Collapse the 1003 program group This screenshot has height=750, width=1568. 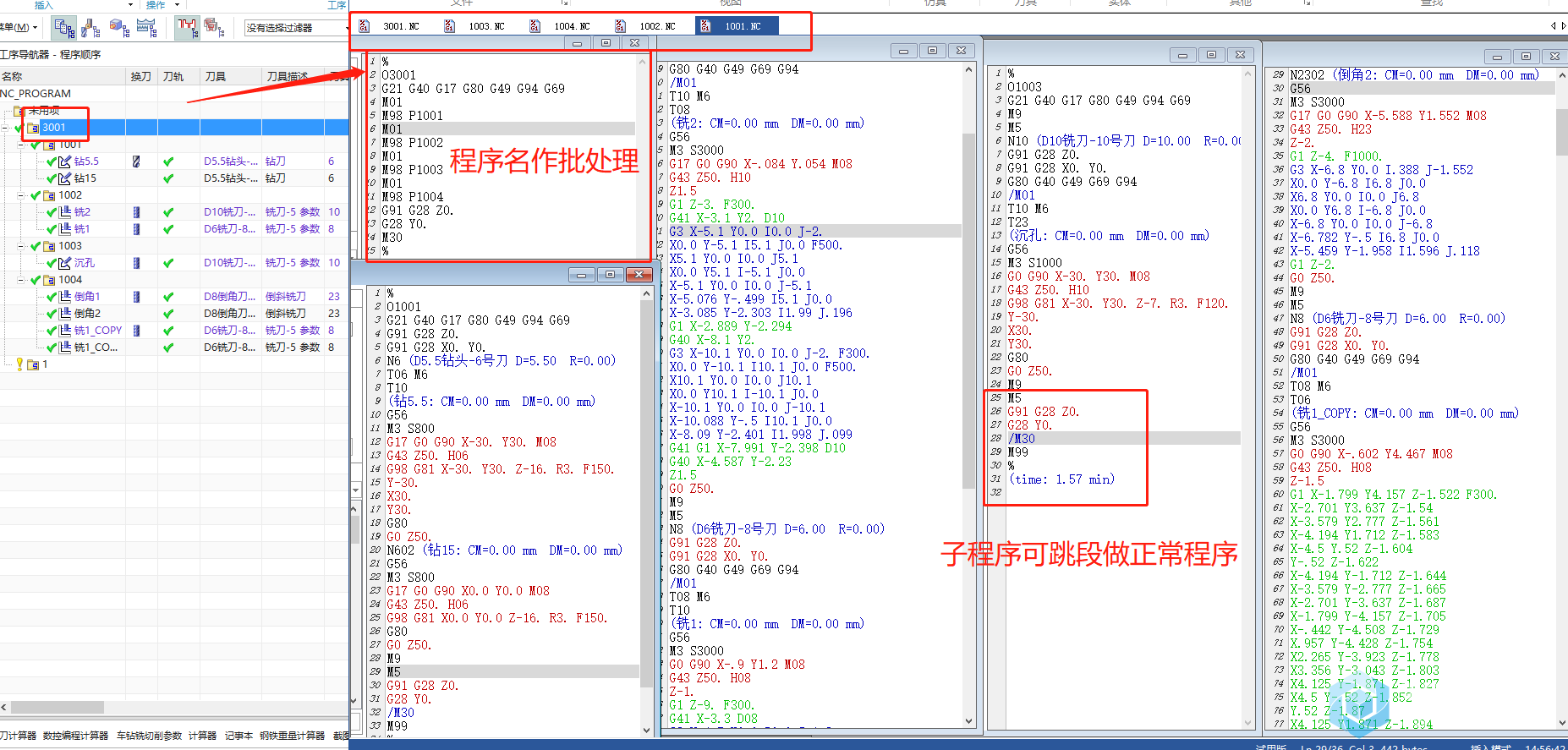[x=22, y=246]
